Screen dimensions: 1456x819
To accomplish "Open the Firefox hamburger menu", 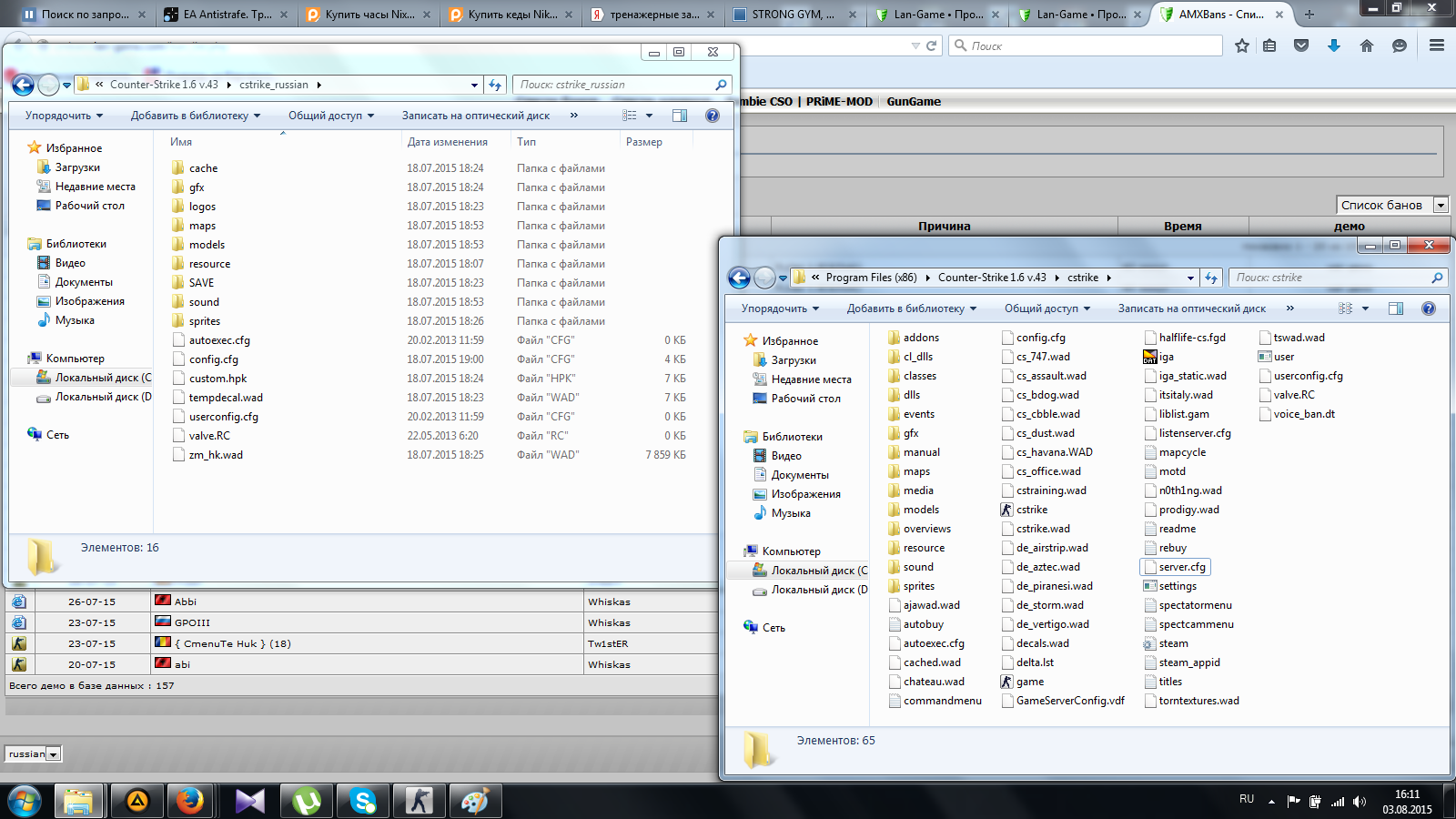I will 1436,45.
